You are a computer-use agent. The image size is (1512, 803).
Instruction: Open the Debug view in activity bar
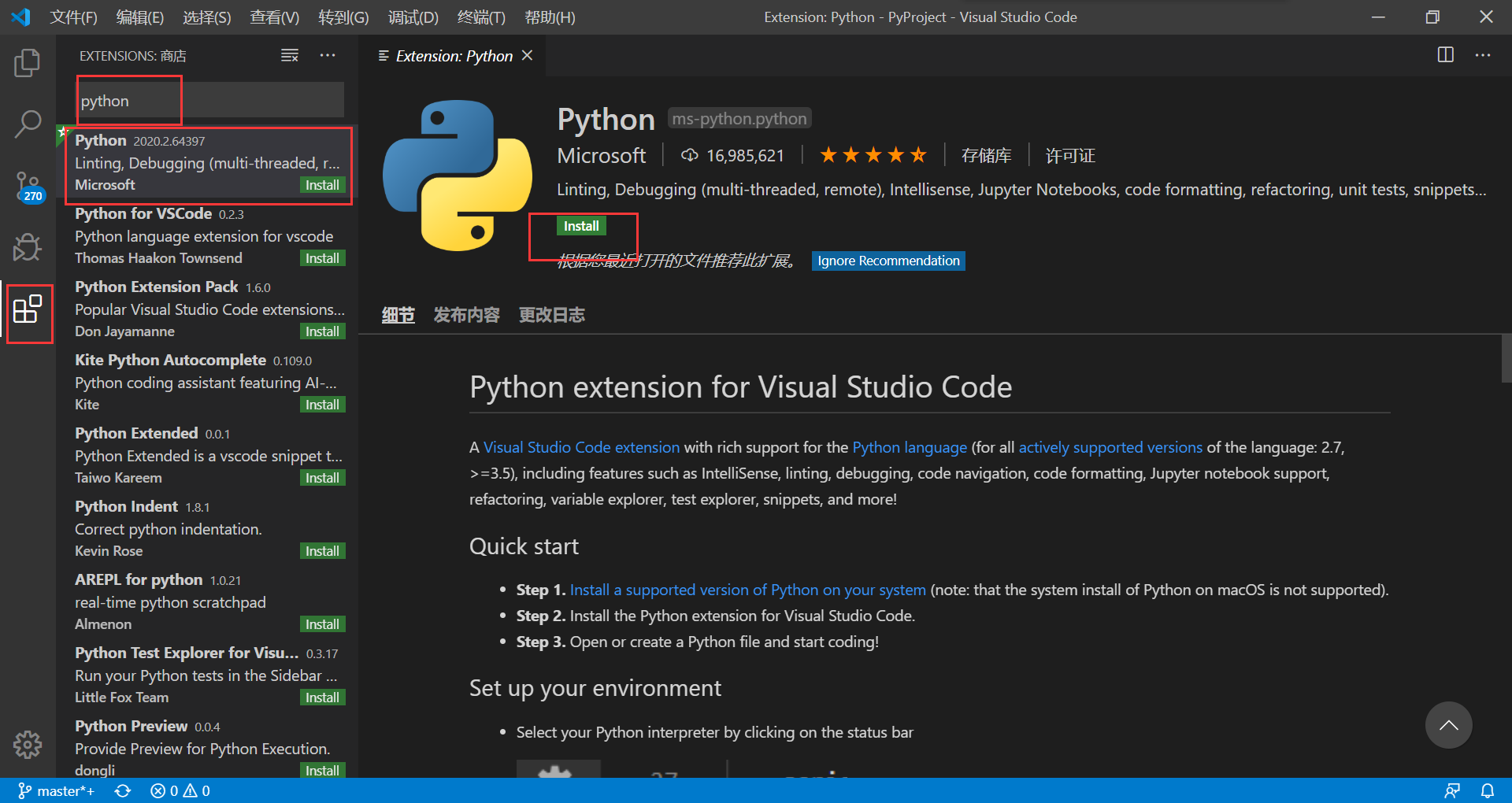click(x=28, y=247)
